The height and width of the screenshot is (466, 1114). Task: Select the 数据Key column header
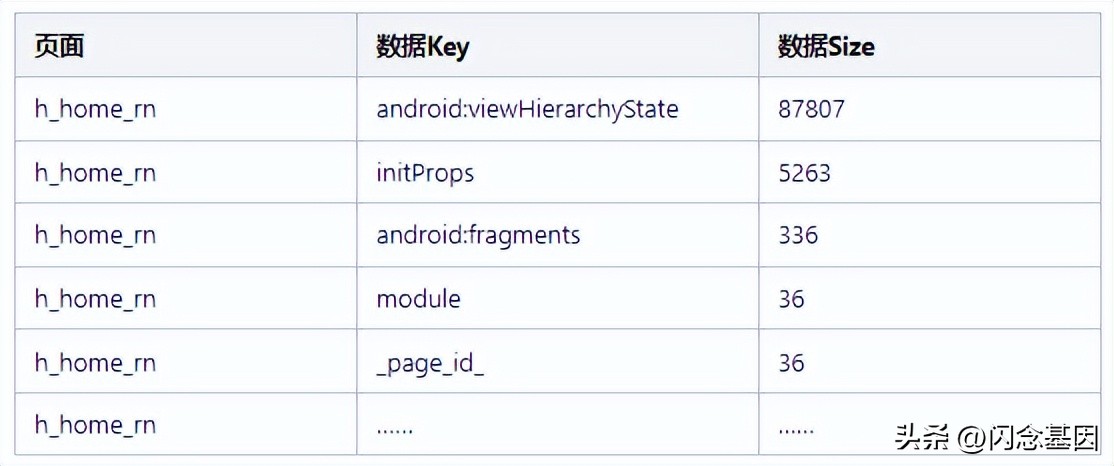[422, 47]
